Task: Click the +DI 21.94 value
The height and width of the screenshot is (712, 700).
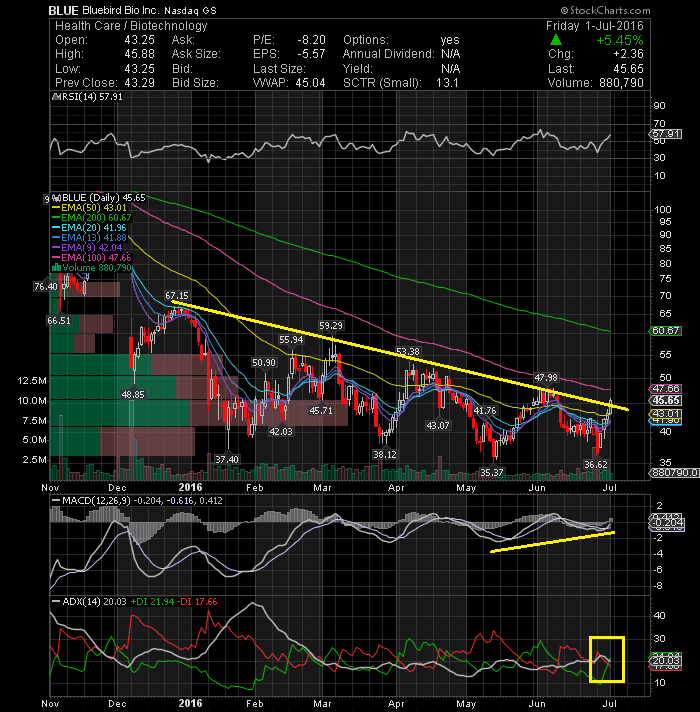Action: pyautogui.click(x=152, y=602)
